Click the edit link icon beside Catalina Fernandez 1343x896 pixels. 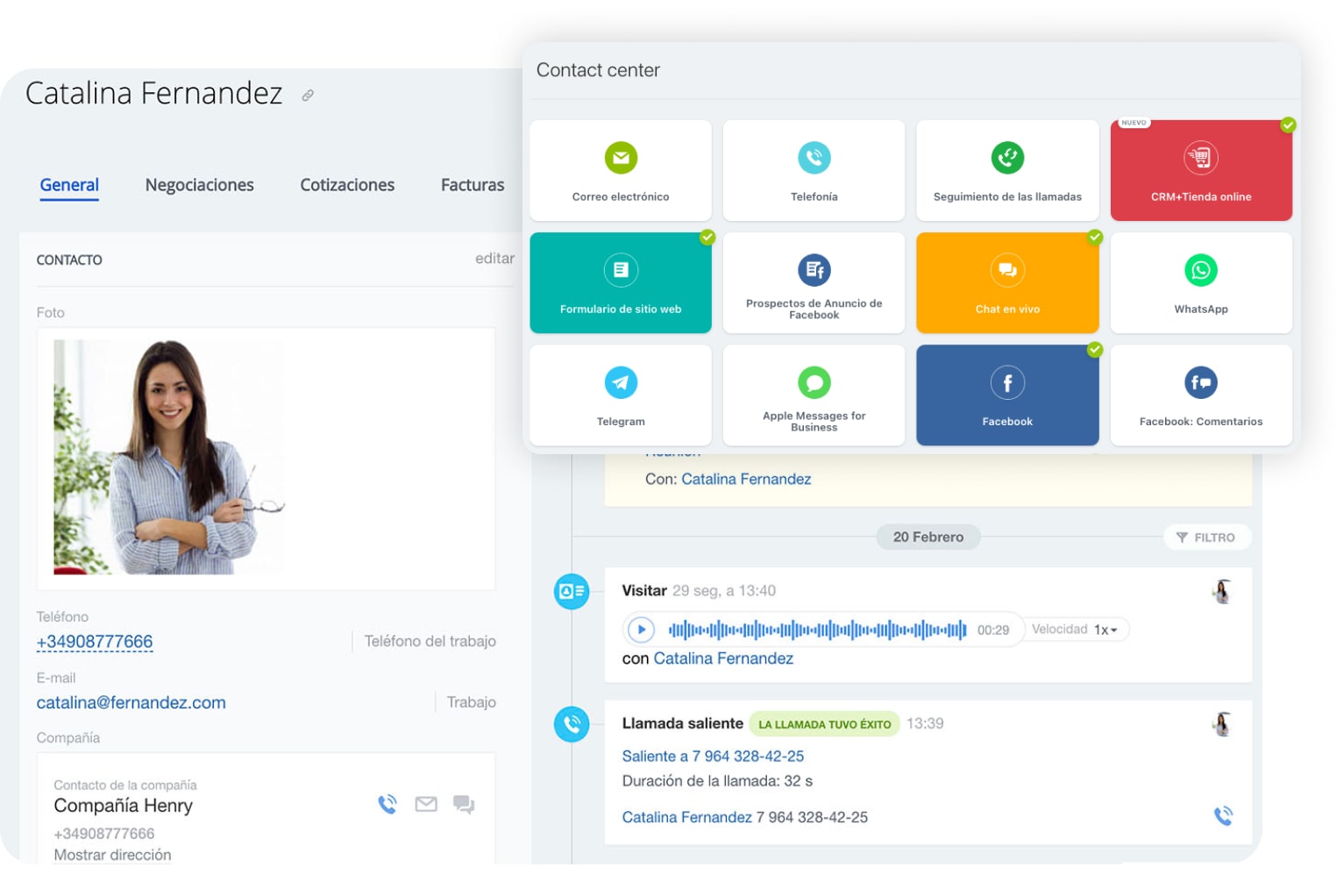(308, 96)
